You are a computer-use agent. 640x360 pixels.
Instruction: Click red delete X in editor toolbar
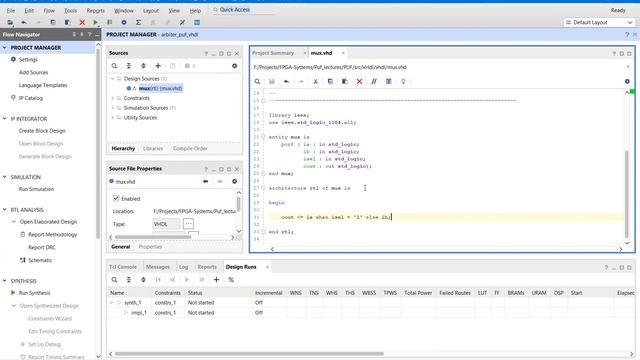pyautogui.click(x=359, y=81)
